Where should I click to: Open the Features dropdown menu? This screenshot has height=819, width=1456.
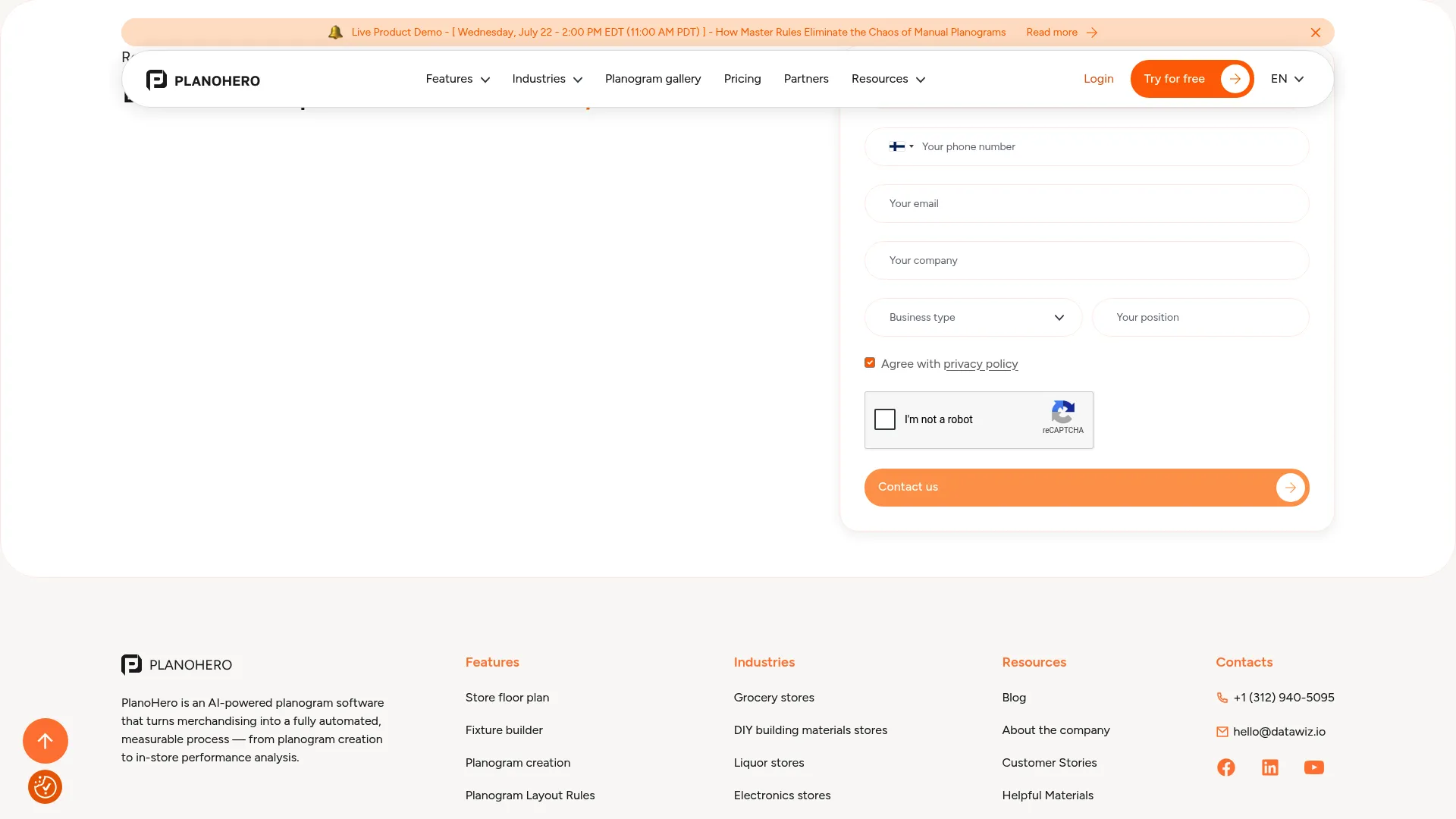pyautogui.click(x=457, y=79)
